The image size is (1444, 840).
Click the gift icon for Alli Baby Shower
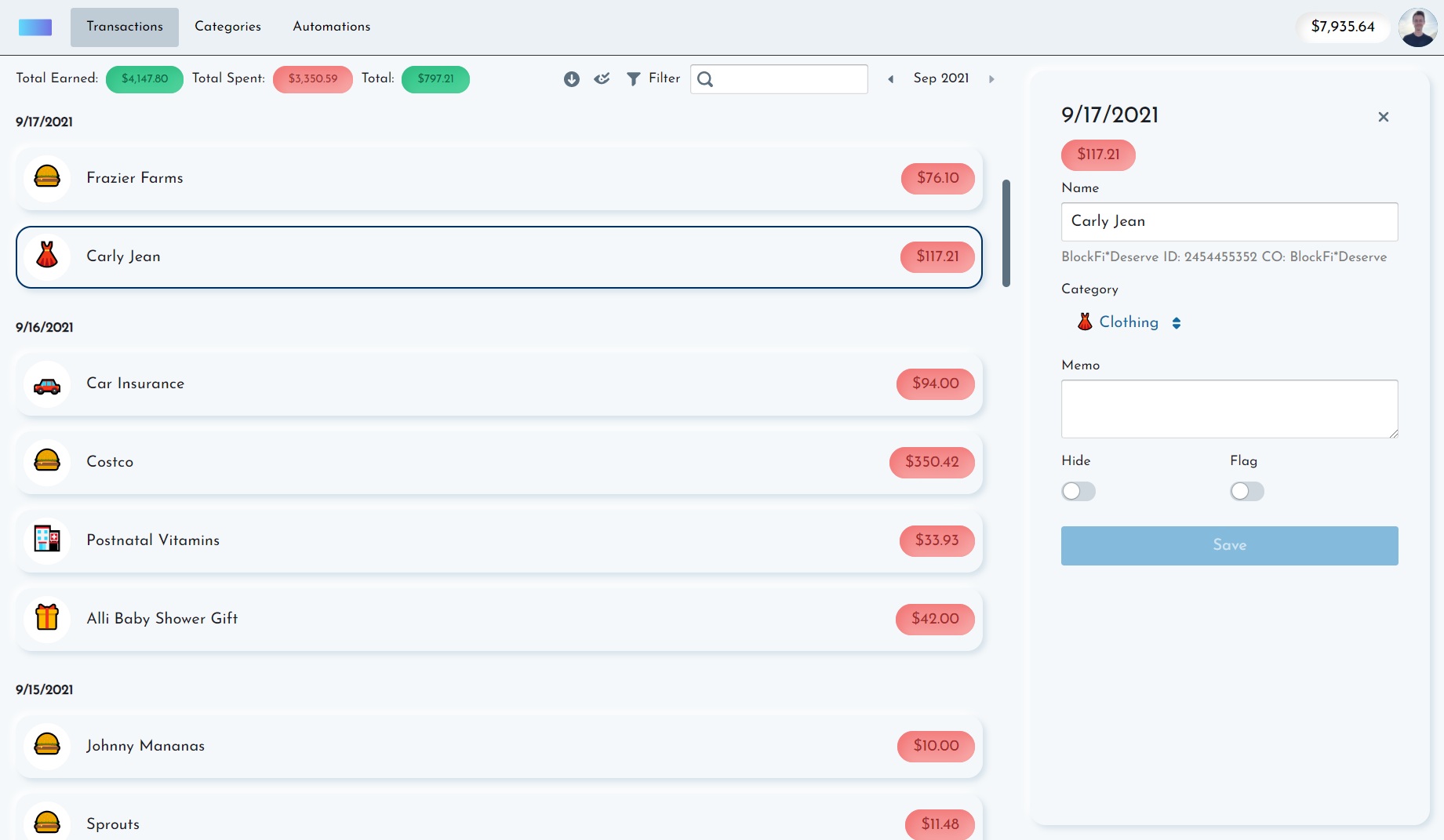click(47, 619)
